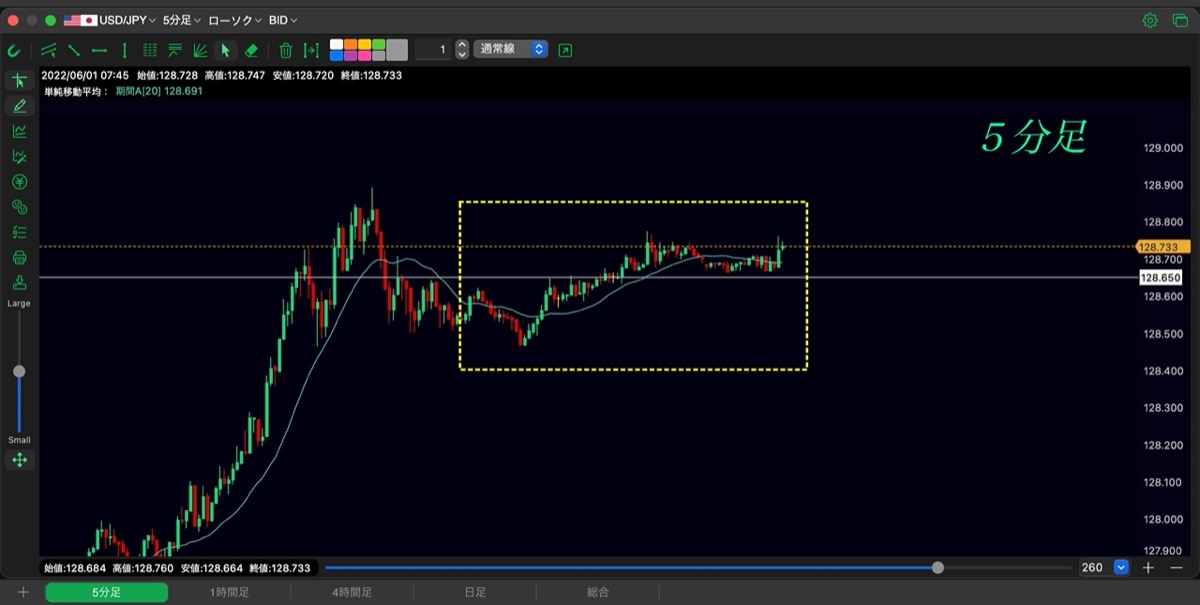Open the line chart indicator icon
Screen dimensions: 1200x605
pos(19,131)
